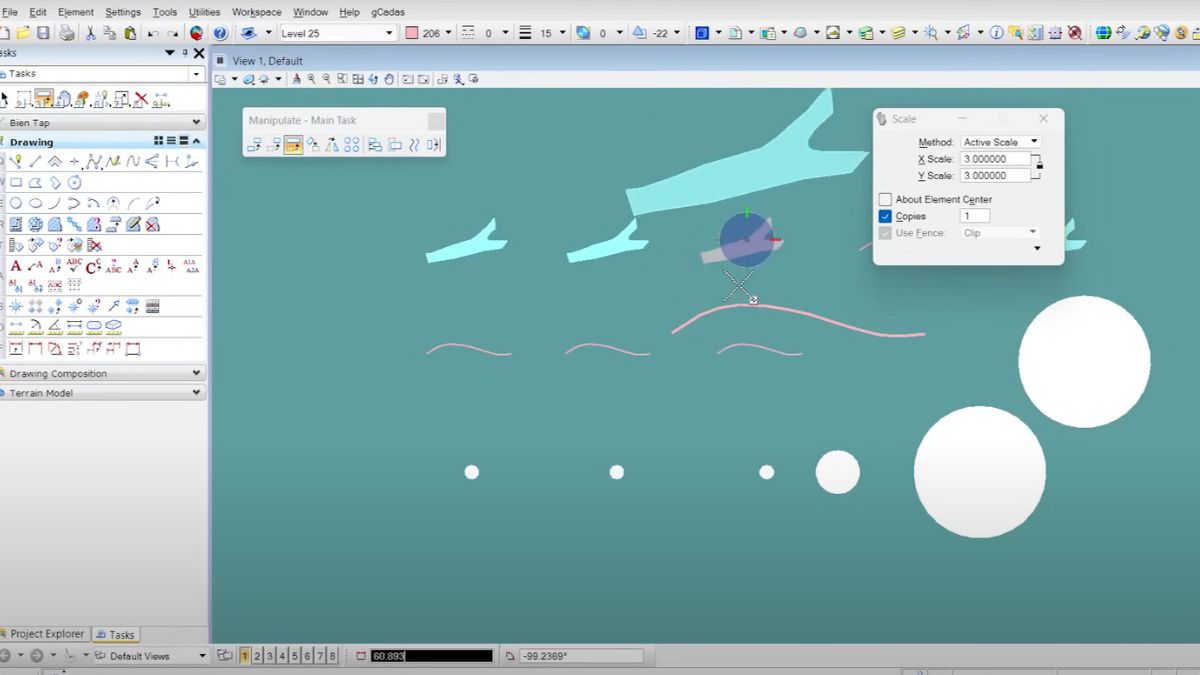Click the Mirror tool in Manipulate toolbox
Image resolution: width=1200 pixels, height=675 pixels.
click(x=333, y=145)
